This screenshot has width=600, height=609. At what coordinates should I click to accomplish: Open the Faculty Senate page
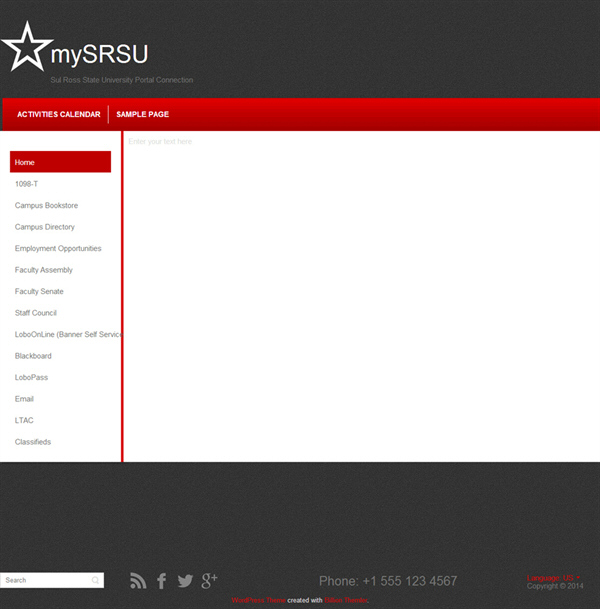click(x=39, y=292)
